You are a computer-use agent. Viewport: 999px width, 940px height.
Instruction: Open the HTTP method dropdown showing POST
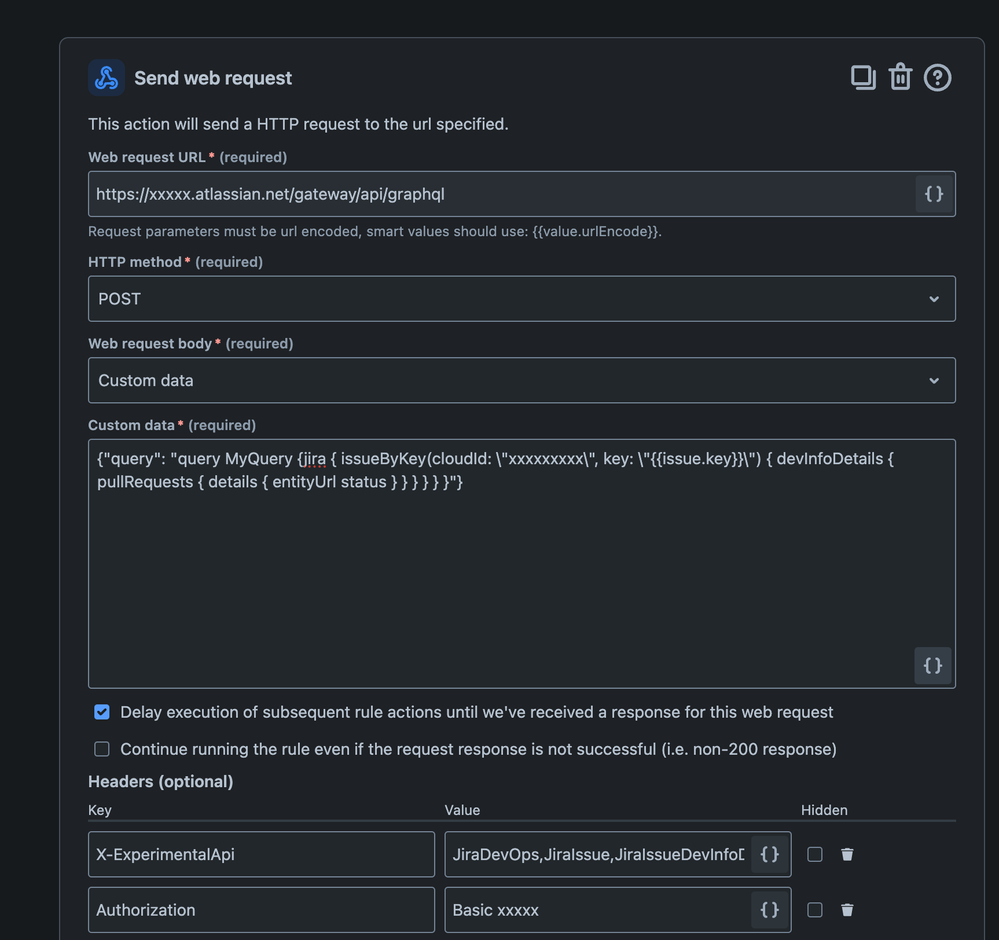(522, 298)
